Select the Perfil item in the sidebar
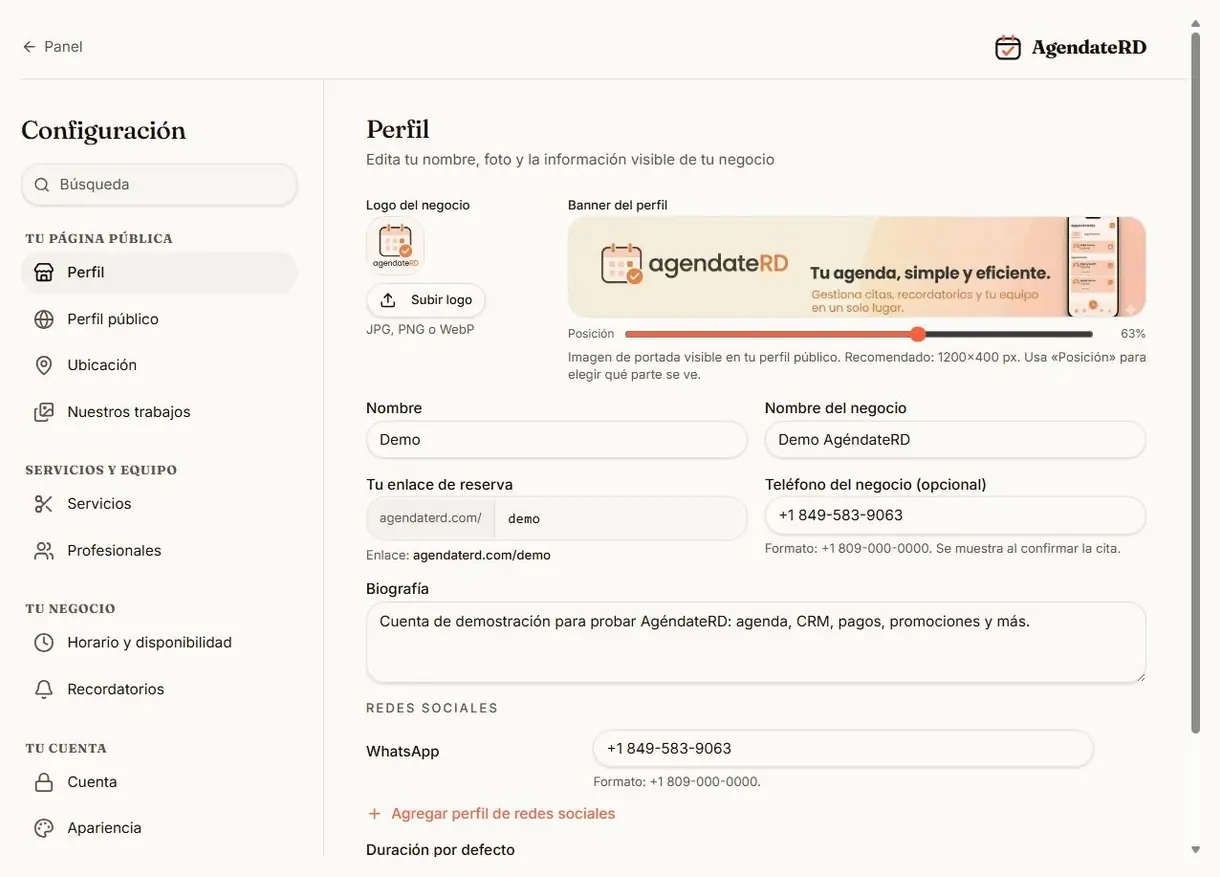The width and height of the screenshot is (1220, 877). point(159,272)
